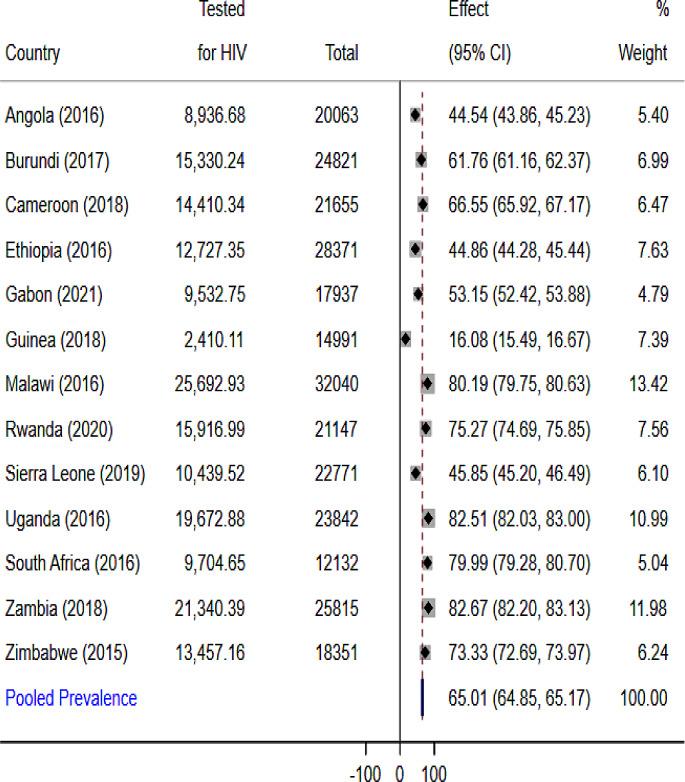The height and width of the screenshot is (782, 685).
Task: Click the axis tick label -100
Action: tap(366, 774)
